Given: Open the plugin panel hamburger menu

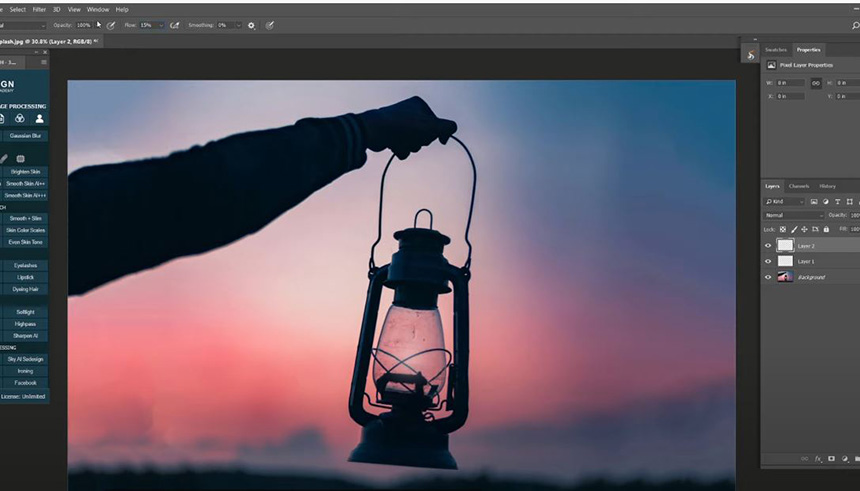Looking at the screenshot, I should point(44,63).
